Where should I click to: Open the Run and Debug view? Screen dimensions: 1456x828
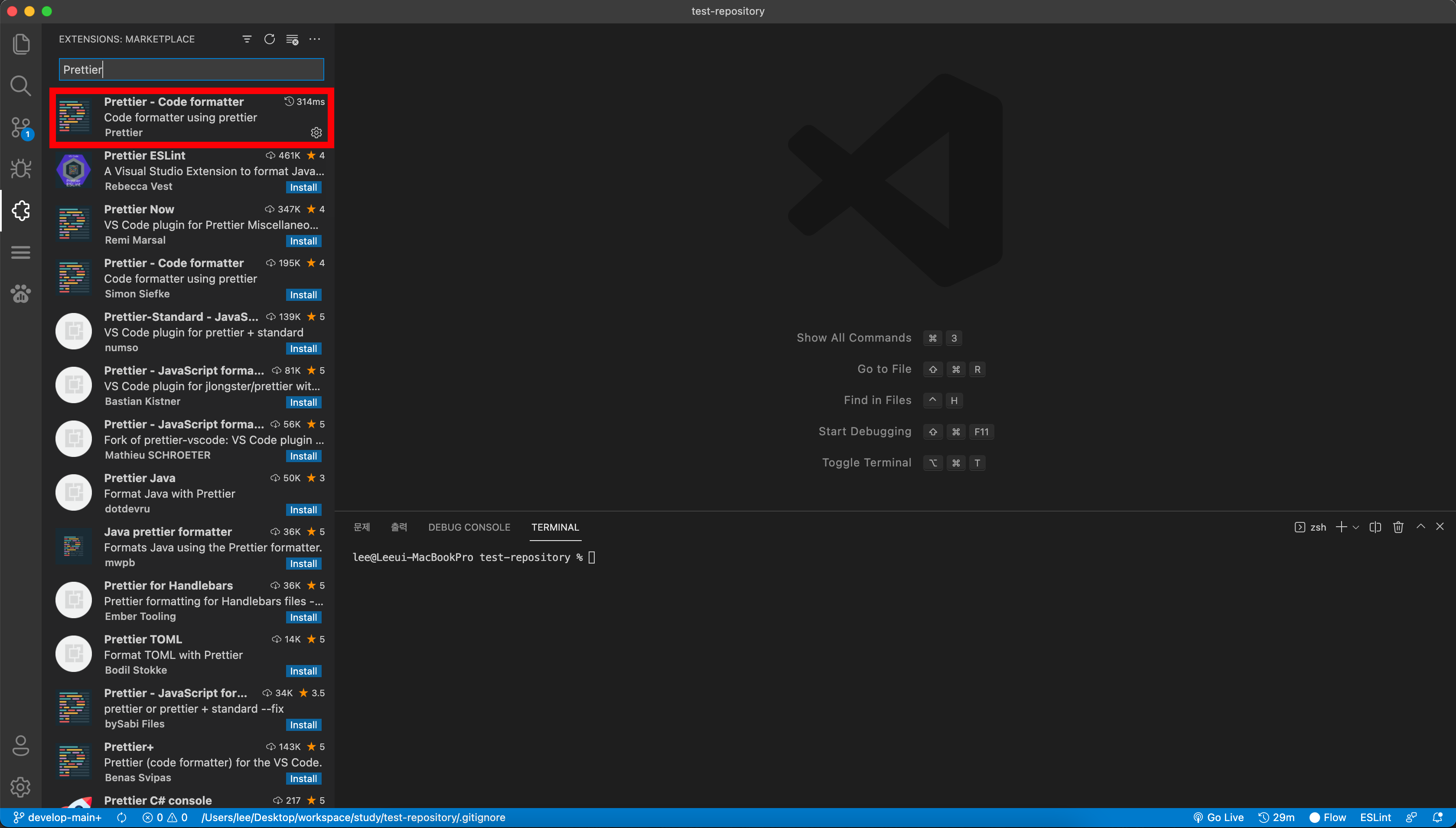(x=21, y=169)
